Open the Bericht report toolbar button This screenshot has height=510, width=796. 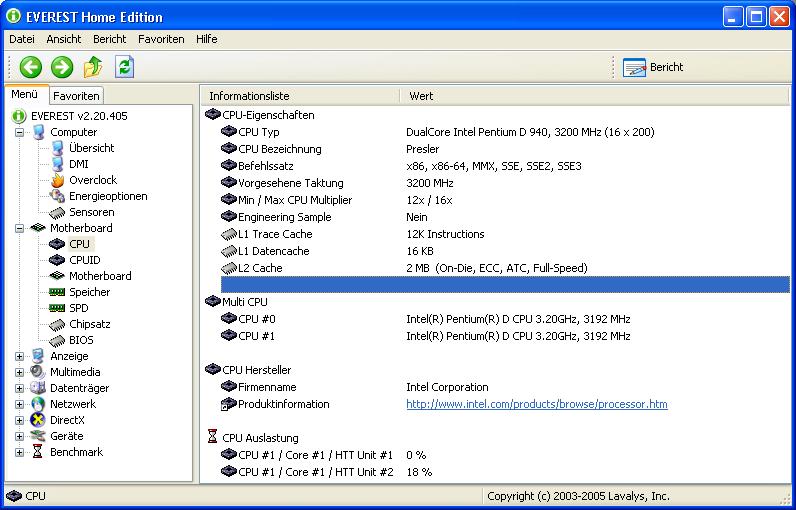point(653,67)
